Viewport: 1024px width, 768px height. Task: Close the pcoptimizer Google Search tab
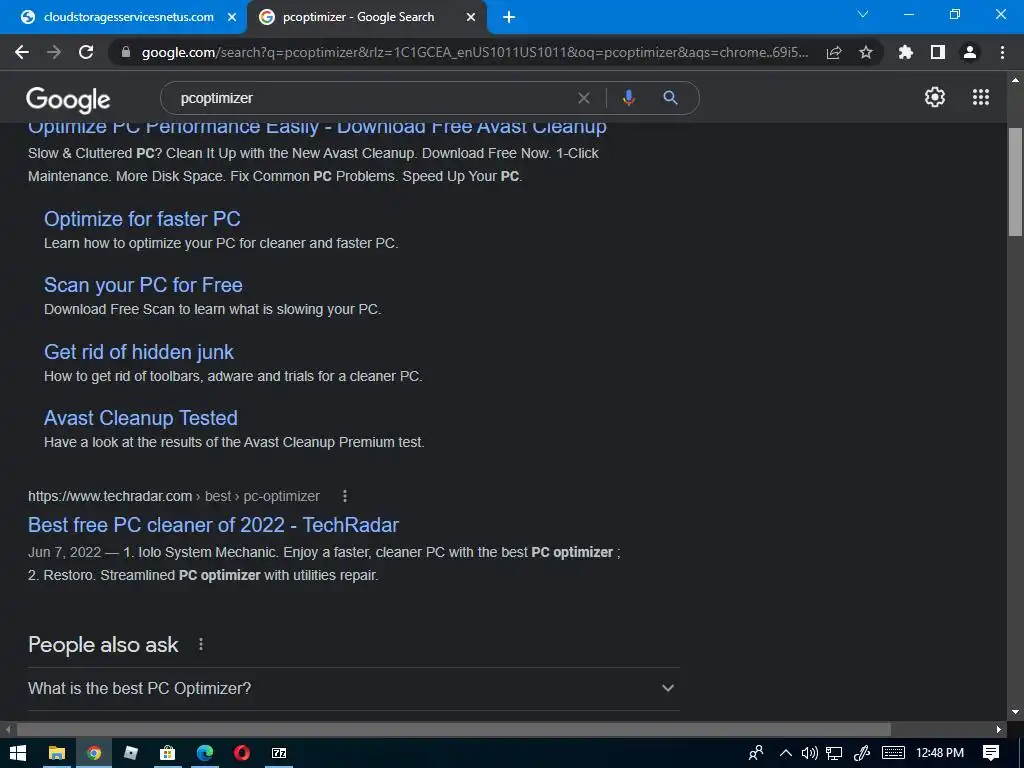coord(471,18)
